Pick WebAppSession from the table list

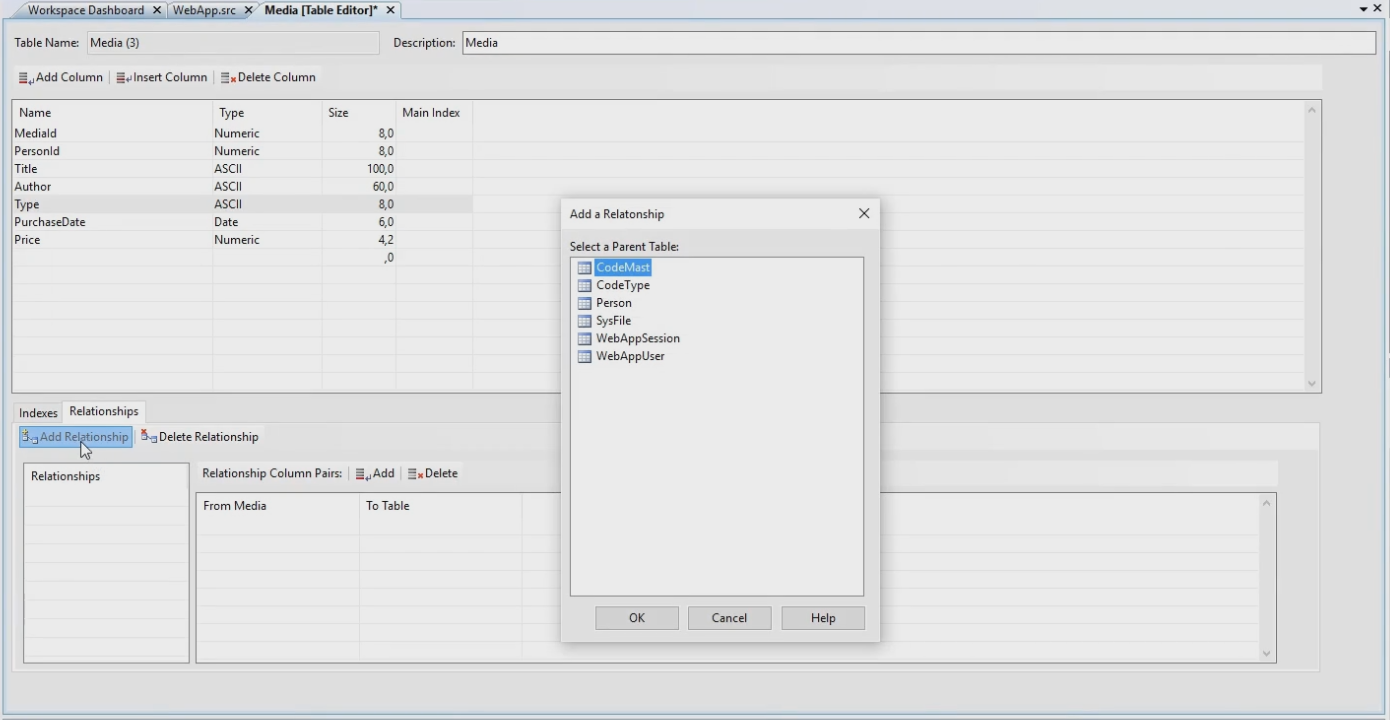(x=637, y=338)
